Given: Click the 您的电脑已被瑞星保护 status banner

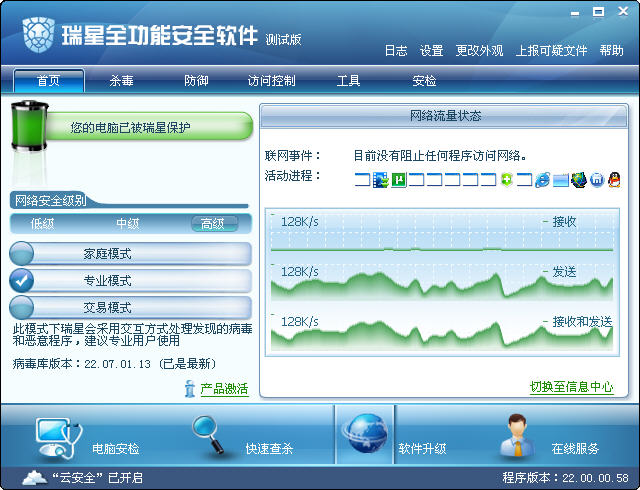Looking at the screenshot, I should coord(149,127).
